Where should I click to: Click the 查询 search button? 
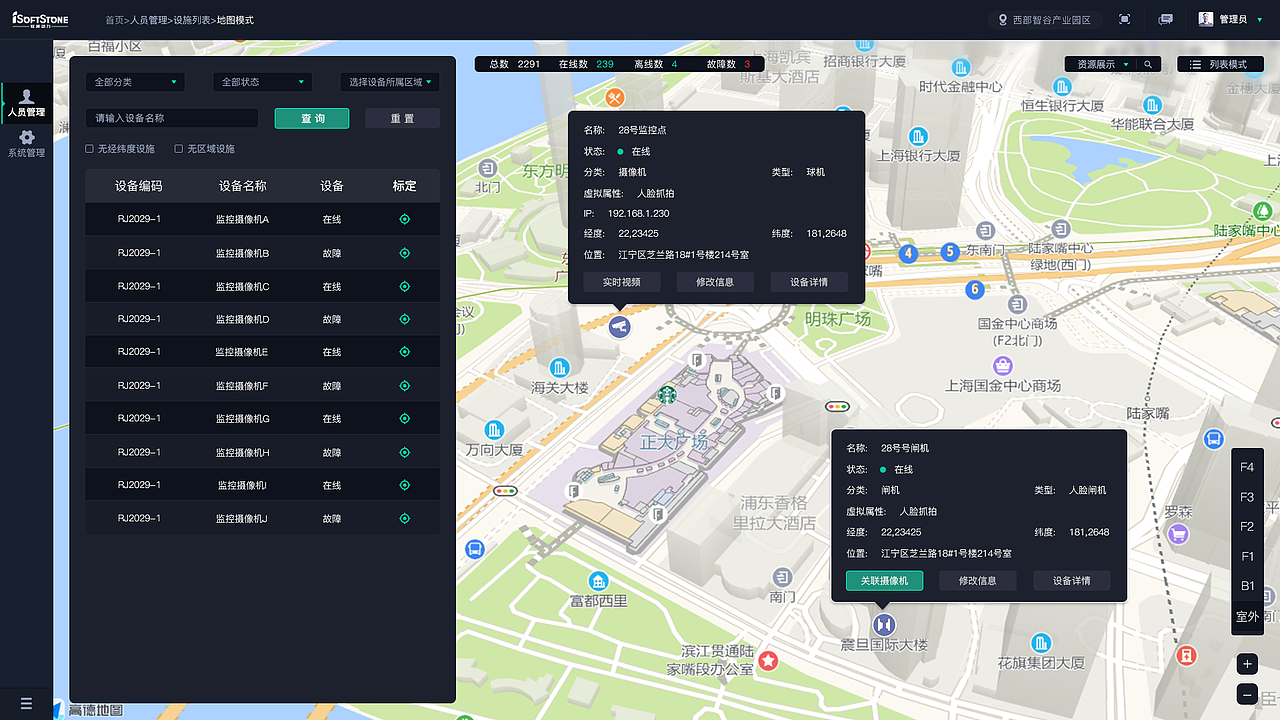(312, 118)
